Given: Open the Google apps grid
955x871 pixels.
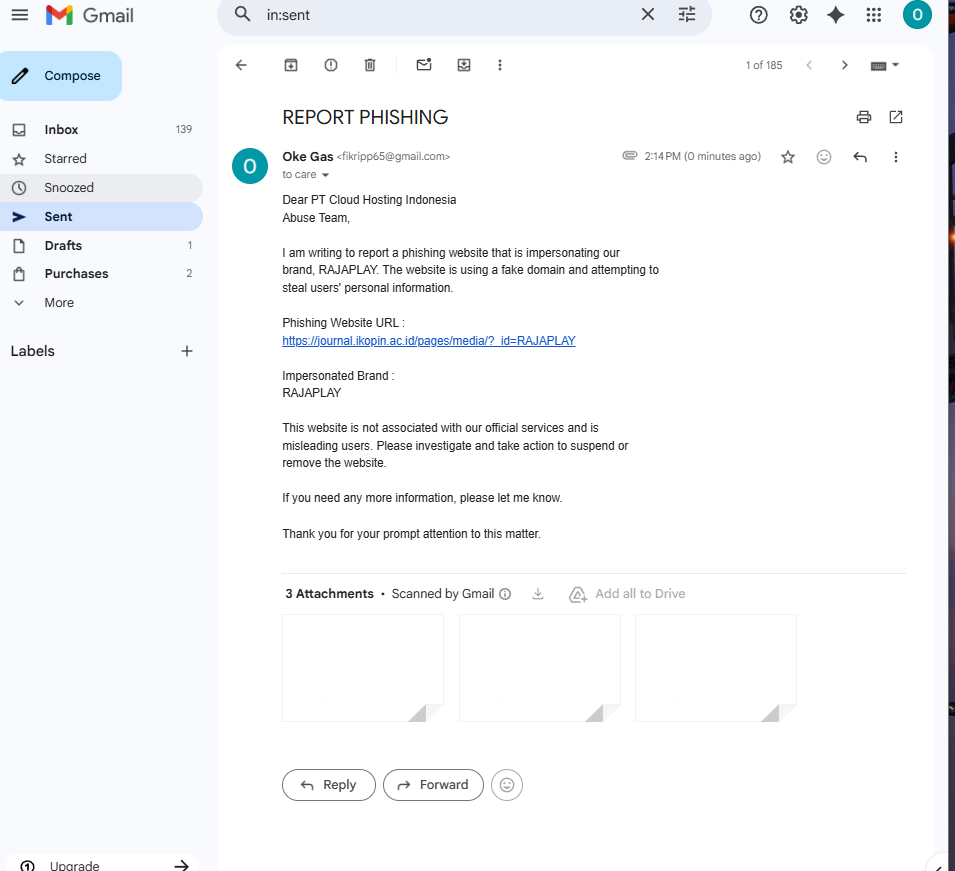Looking at the screenshot, I should [x=873, y=15].
